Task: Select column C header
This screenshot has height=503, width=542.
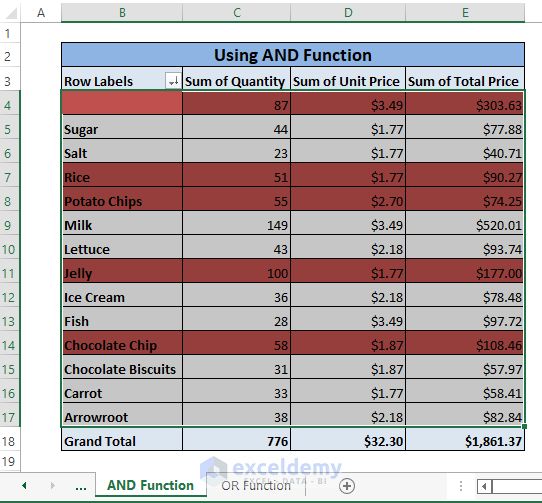Action: click(x=236, y=13)
